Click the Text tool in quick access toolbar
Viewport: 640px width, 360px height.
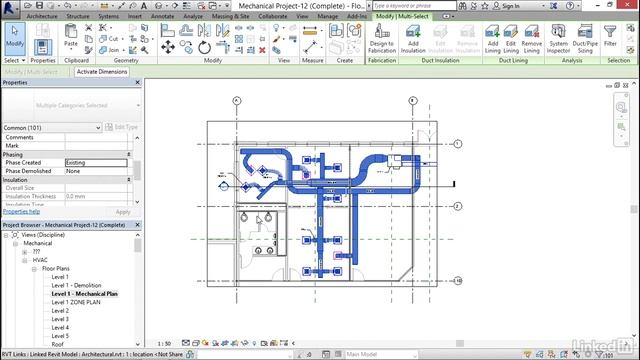144,6
